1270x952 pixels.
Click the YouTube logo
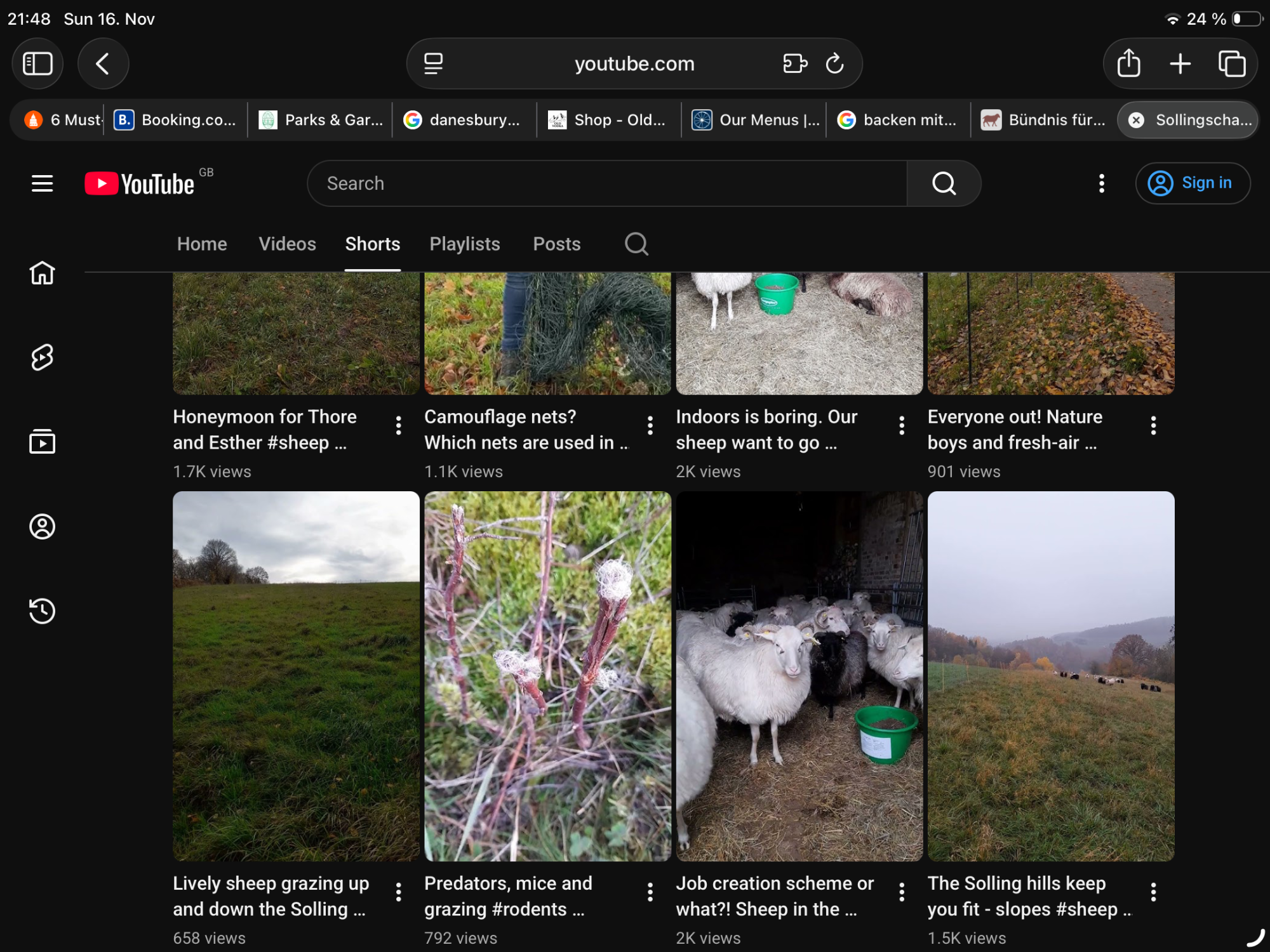click(x=140, y=183)
